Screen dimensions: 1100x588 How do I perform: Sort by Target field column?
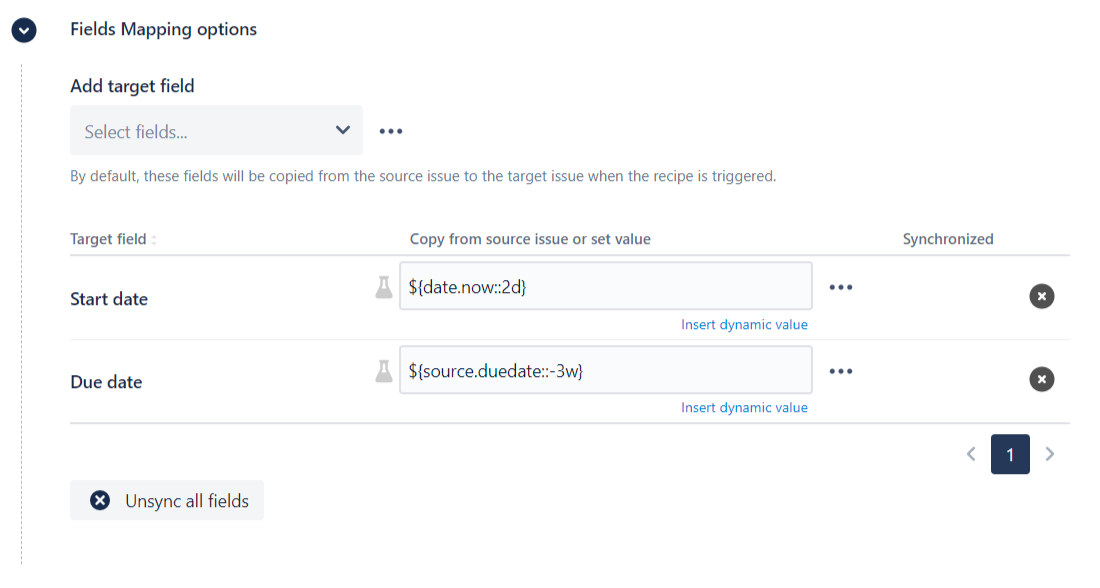tap(153, 240)
